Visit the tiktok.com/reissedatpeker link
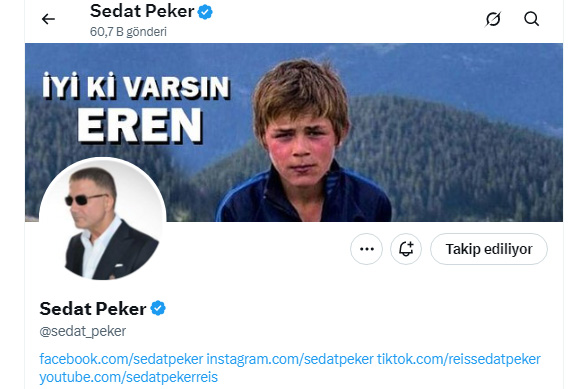This screenshot has width=577, height=389. click(x=459, y=359)
